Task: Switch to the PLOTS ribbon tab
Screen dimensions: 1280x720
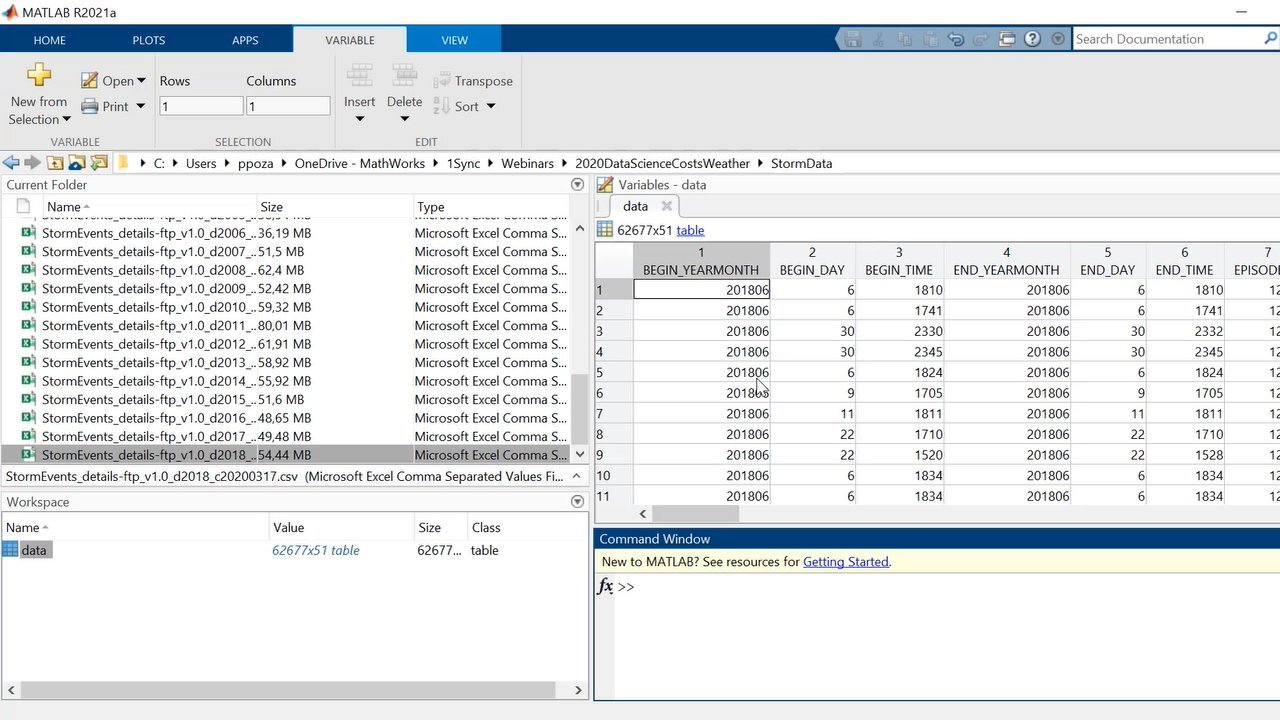Action: [149, 40]
